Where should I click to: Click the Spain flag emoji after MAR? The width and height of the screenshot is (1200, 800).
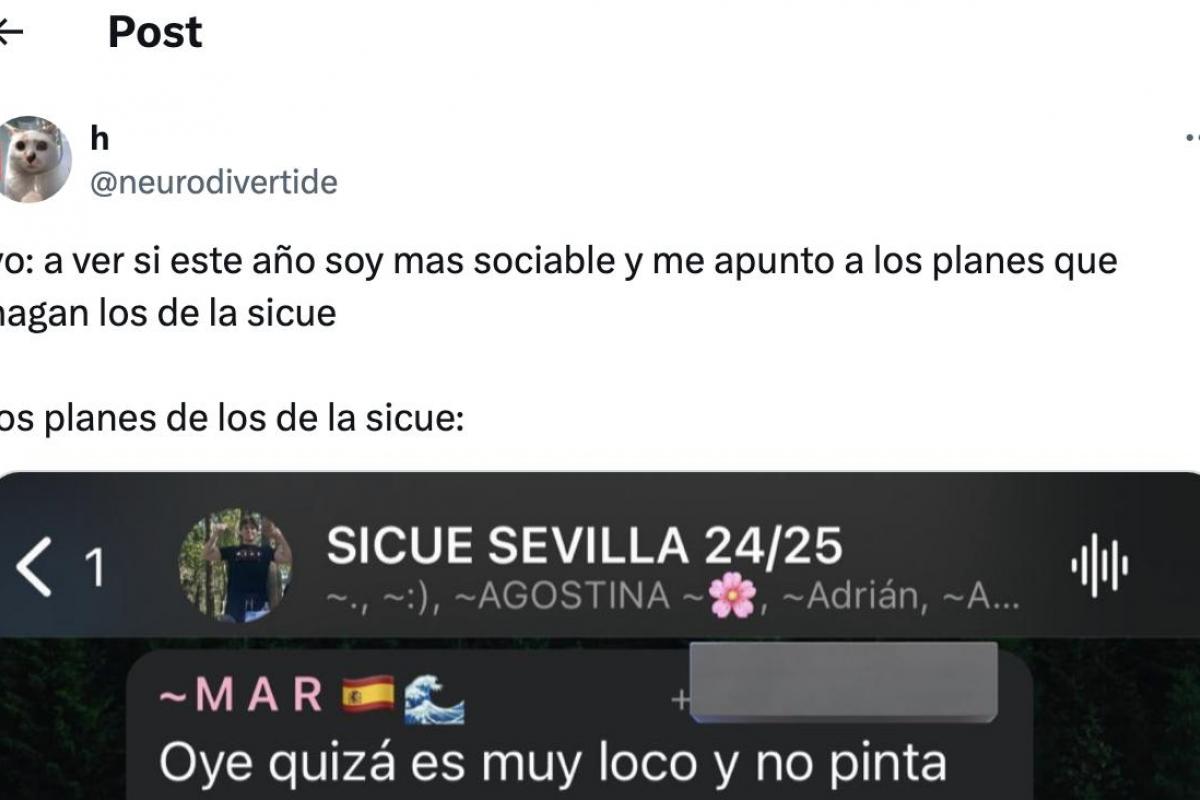coord(369,697)
